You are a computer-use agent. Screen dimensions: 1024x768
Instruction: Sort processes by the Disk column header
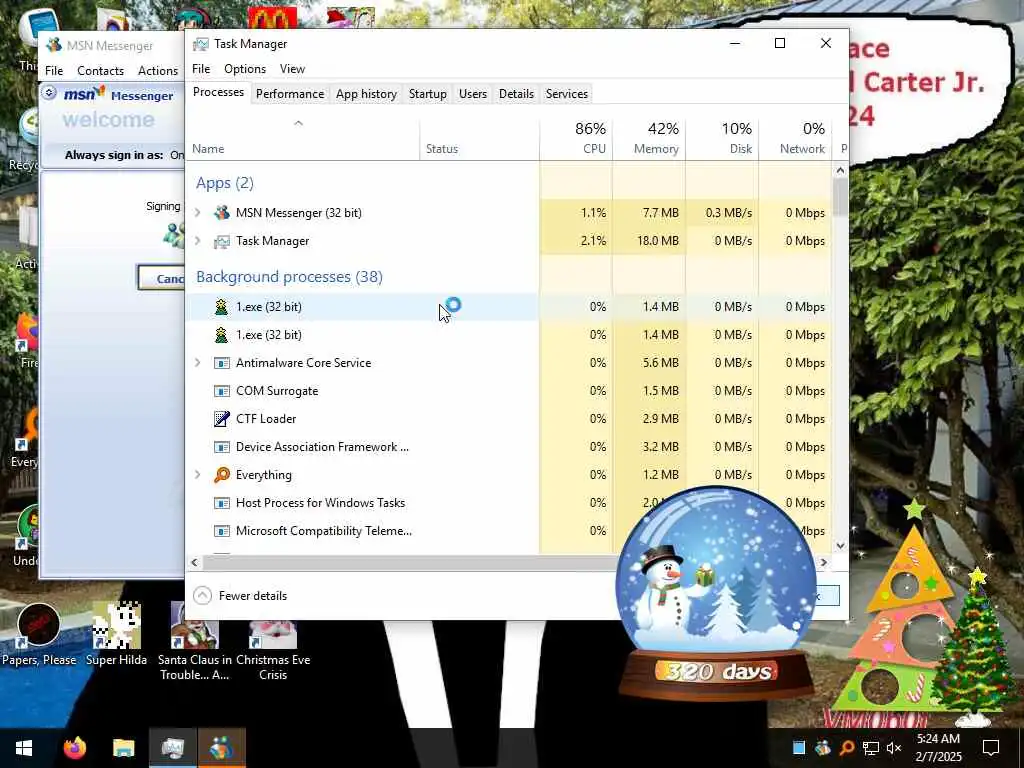click(722, 138)
